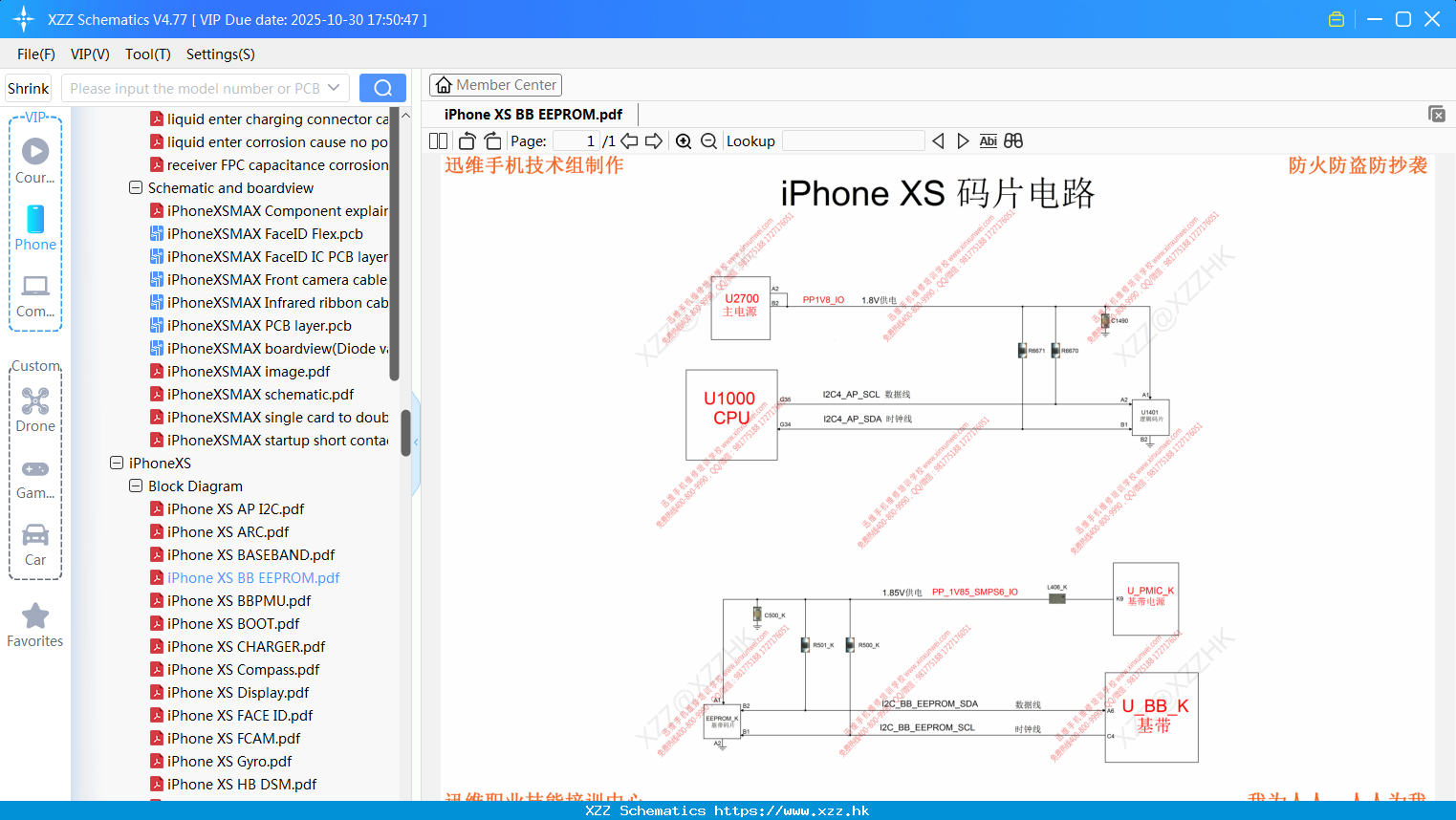The height and width of the screenshot is (820, 1456).
Task: Go to next page arrow
Action: coord(654,140)
